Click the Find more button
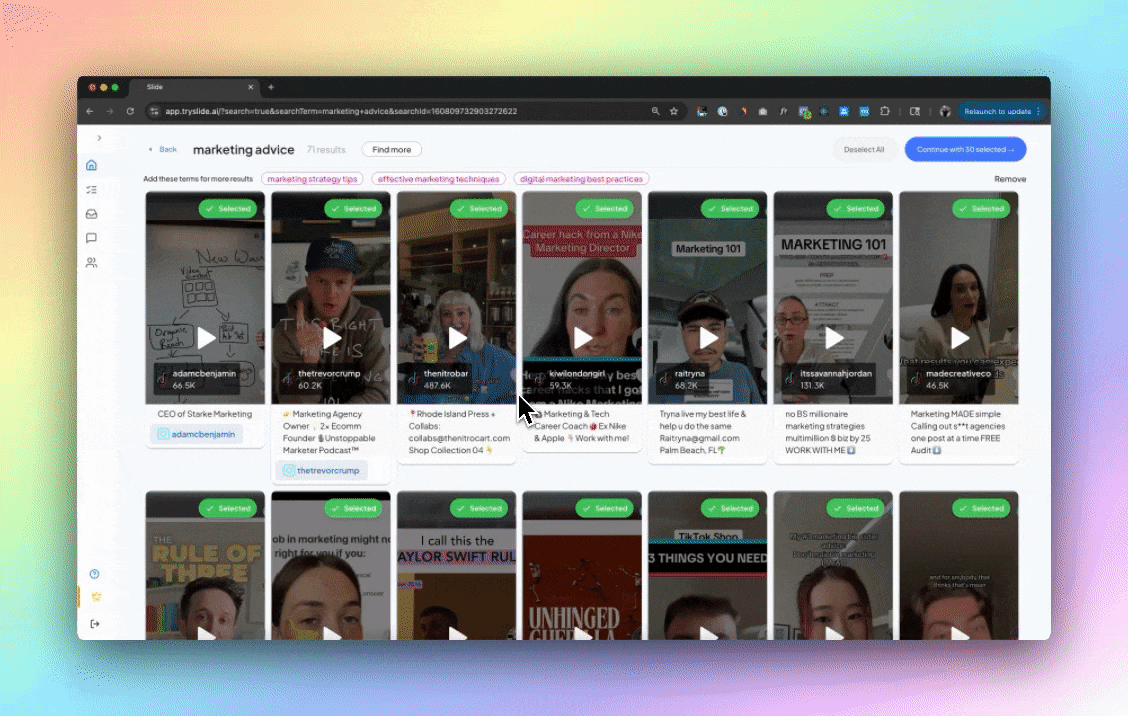The image size is (1128, 716). point(391,150)
